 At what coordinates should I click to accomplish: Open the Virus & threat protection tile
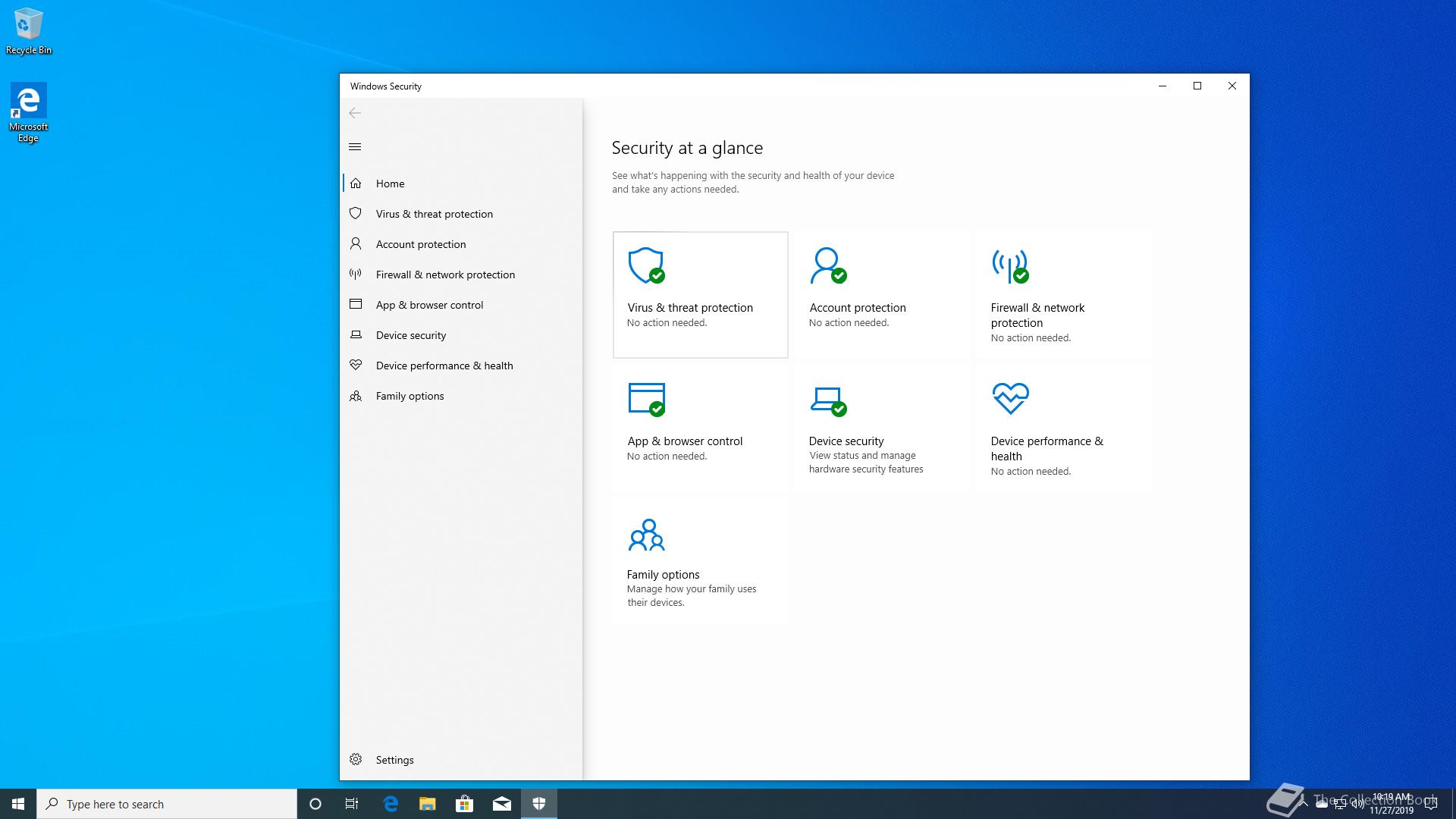(700, 295)
